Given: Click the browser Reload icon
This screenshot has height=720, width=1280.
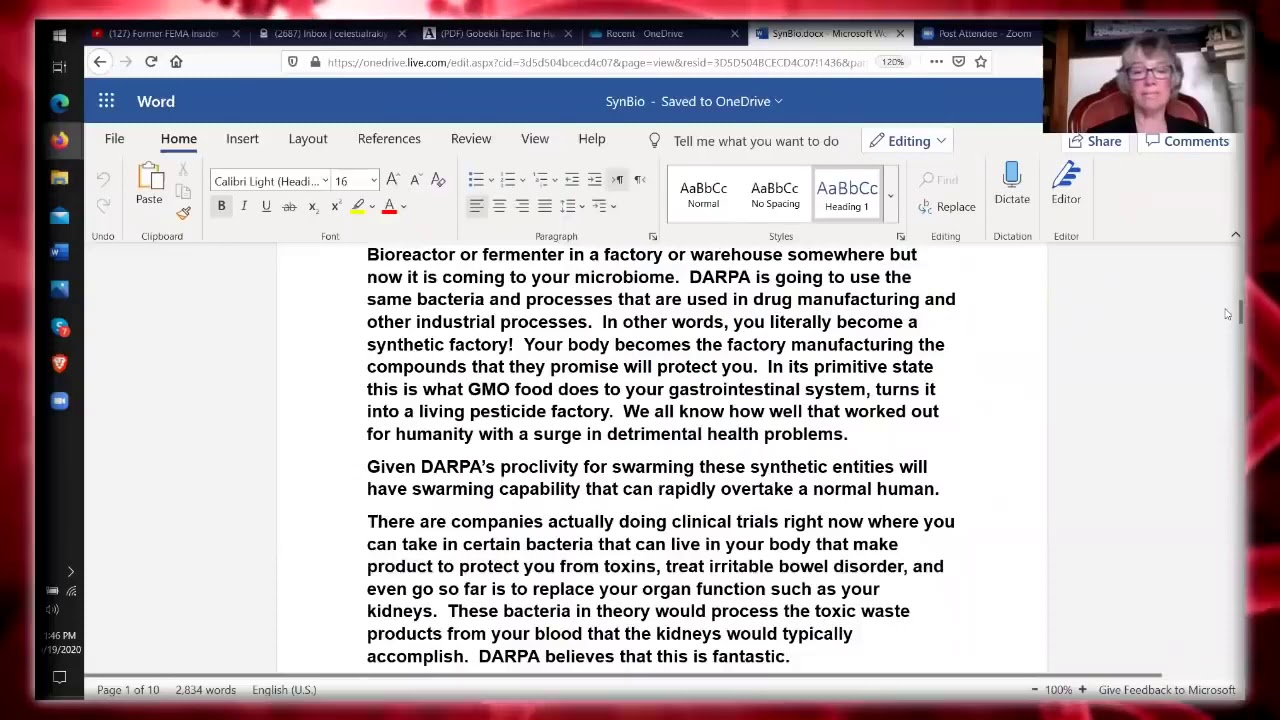Looking at the screenshot, I should point(151,62).
